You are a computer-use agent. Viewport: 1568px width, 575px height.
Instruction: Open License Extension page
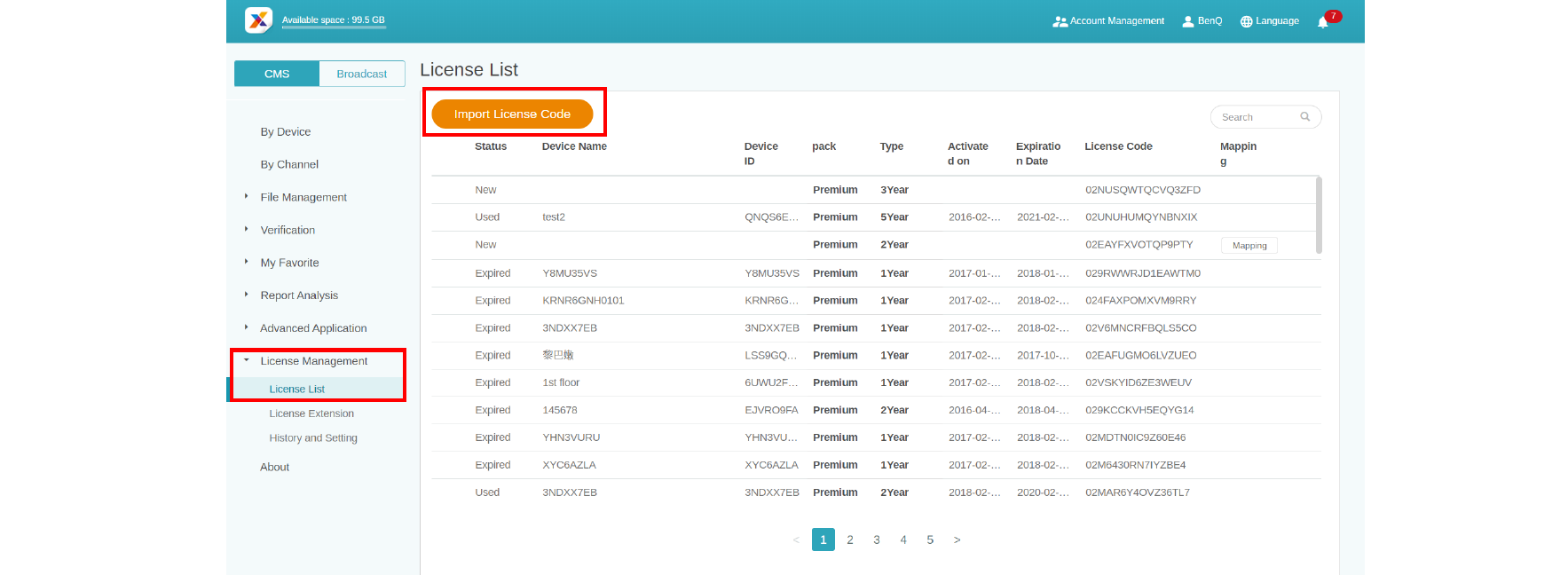pyautogui.click(x=311, y=414)
